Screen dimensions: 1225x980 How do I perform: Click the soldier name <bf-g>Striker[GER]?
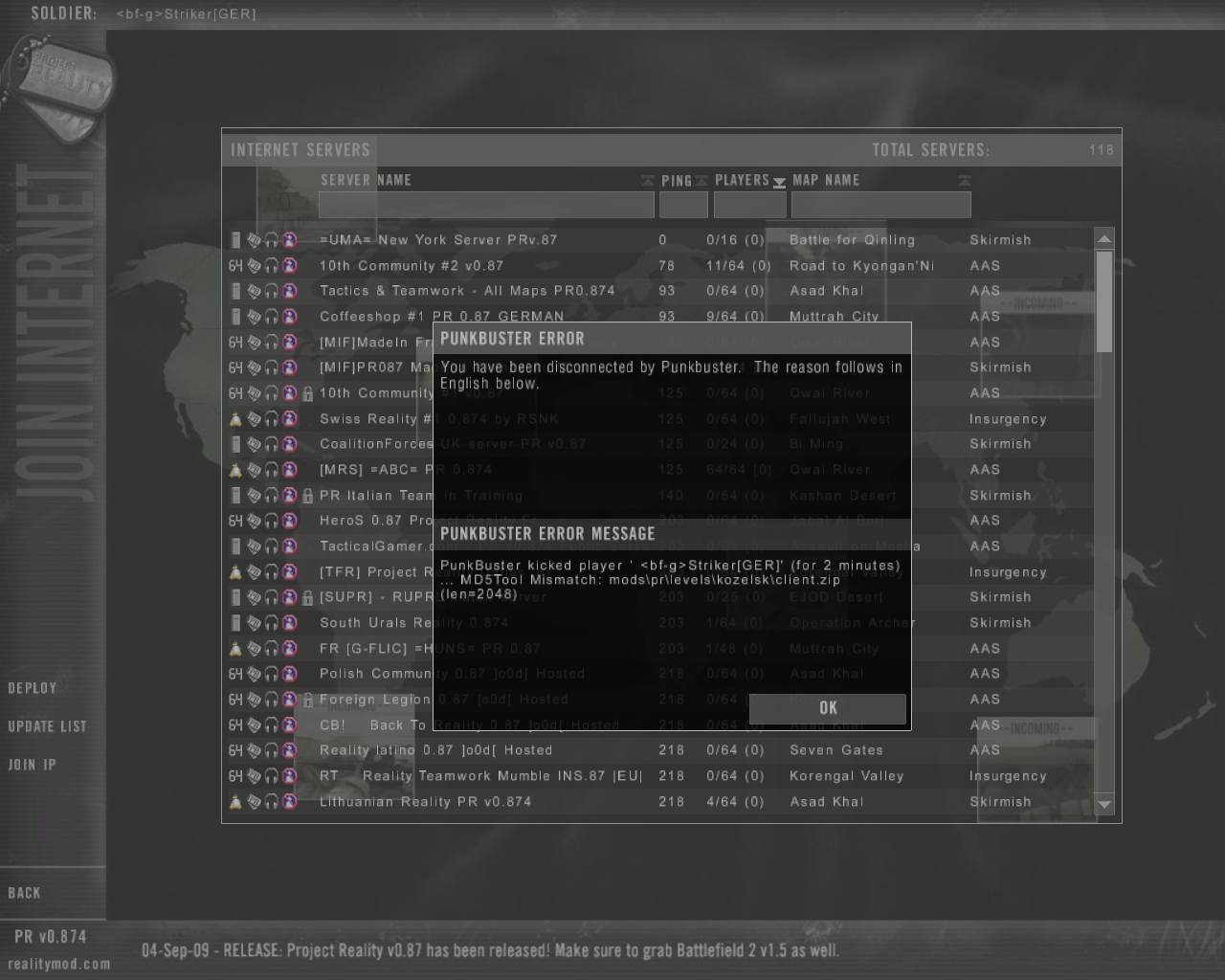click(x=186, y=14)
